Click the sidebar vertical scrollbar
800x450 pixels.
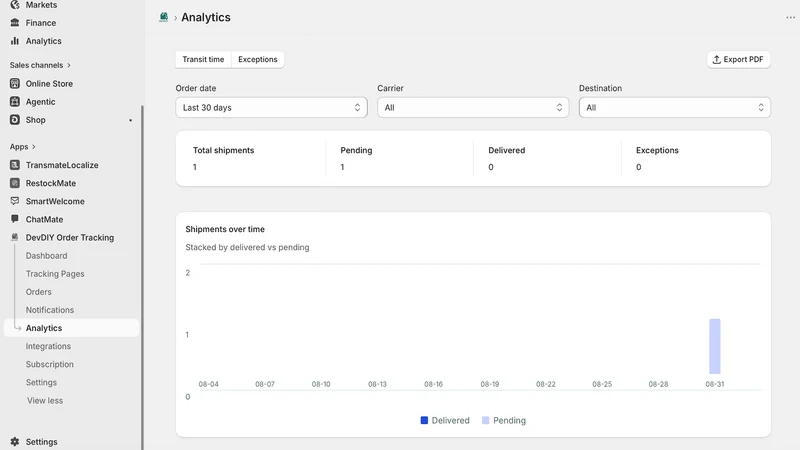[142, 276]
